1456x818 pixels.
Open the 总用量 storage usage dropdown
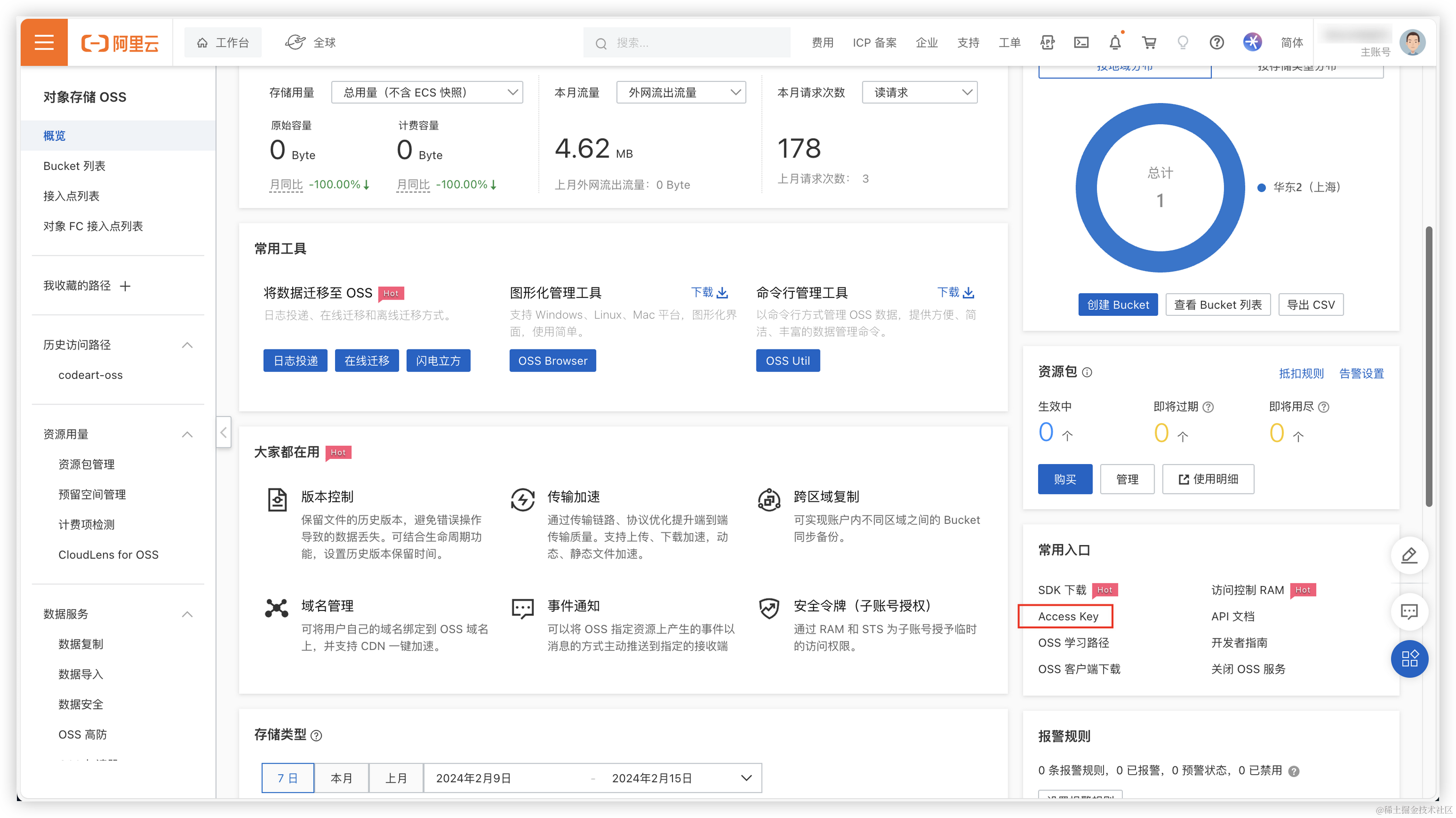pyautogui.click(x=427, y=92)
